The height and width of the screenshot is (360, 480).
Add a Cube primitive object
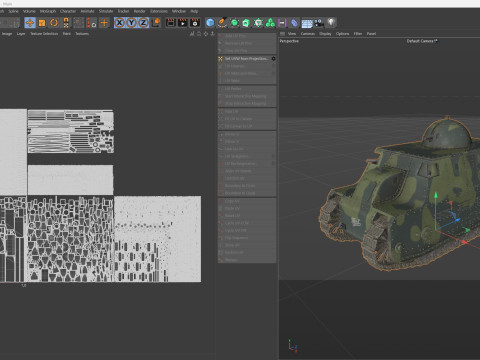tap(210, 23)
